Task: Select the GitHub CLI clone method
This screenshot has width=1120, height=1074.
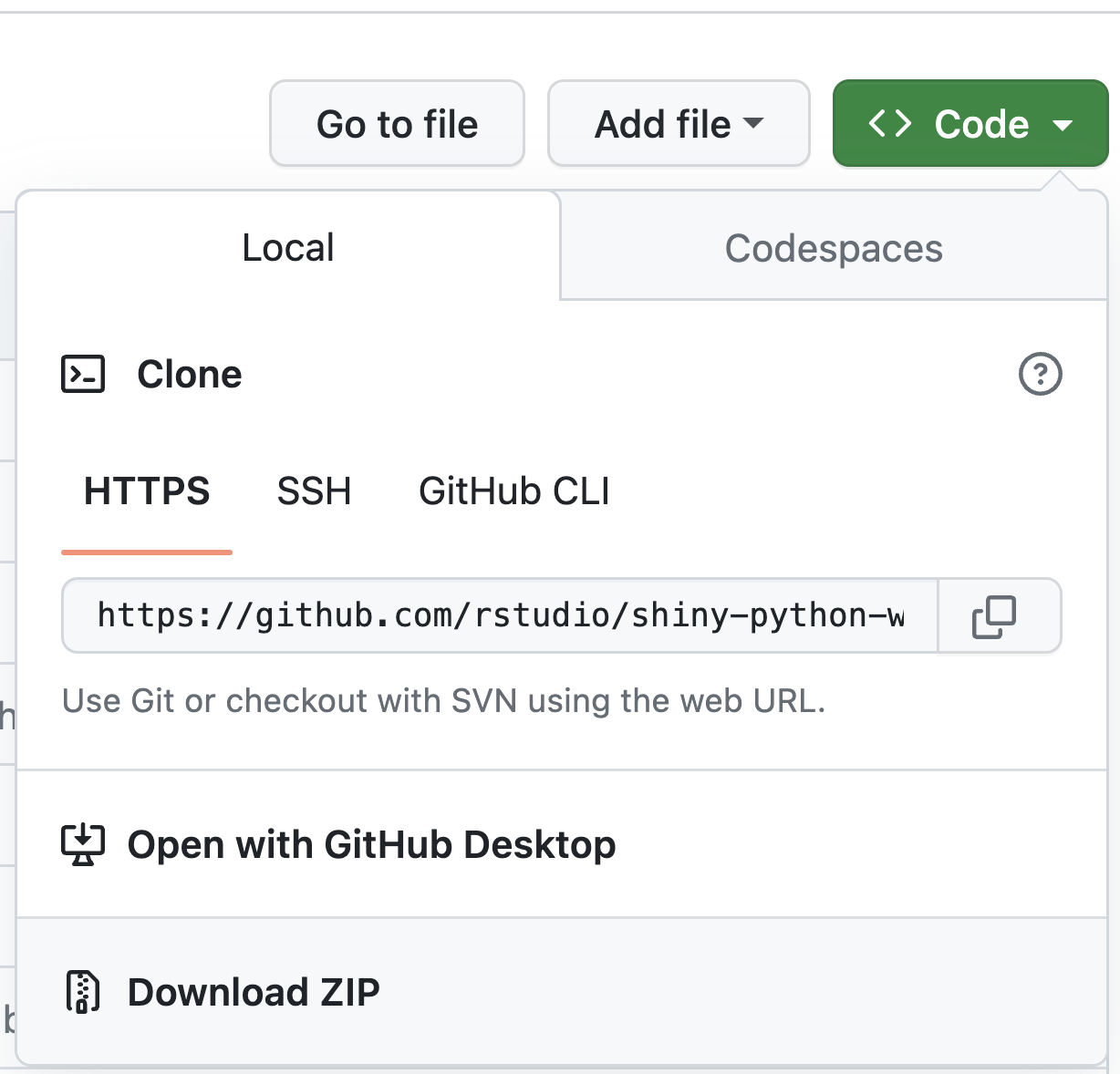Action: coord(514,491)
